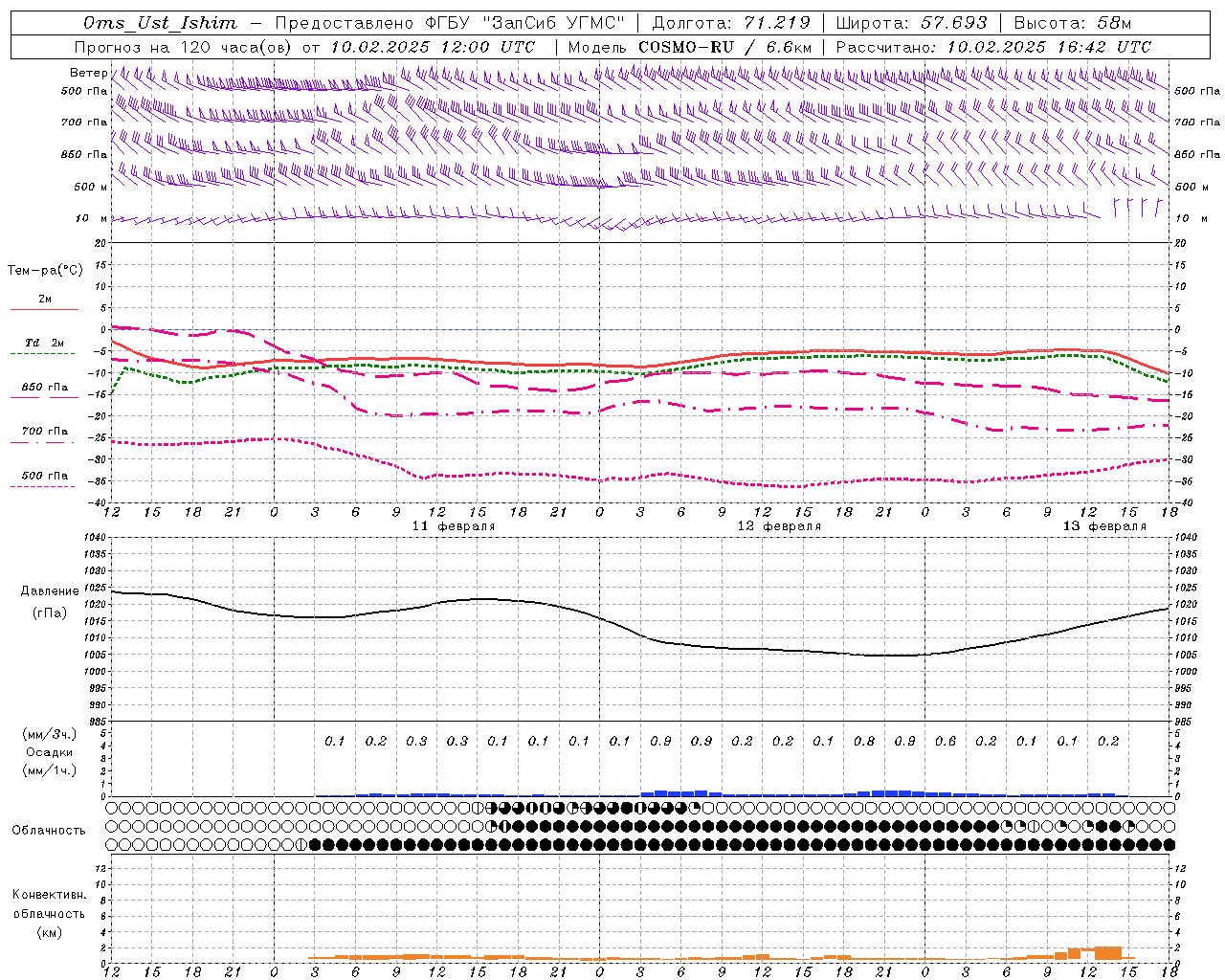
Task: Click the left 500 м wind level label
Action: click(x=91, y=187)
